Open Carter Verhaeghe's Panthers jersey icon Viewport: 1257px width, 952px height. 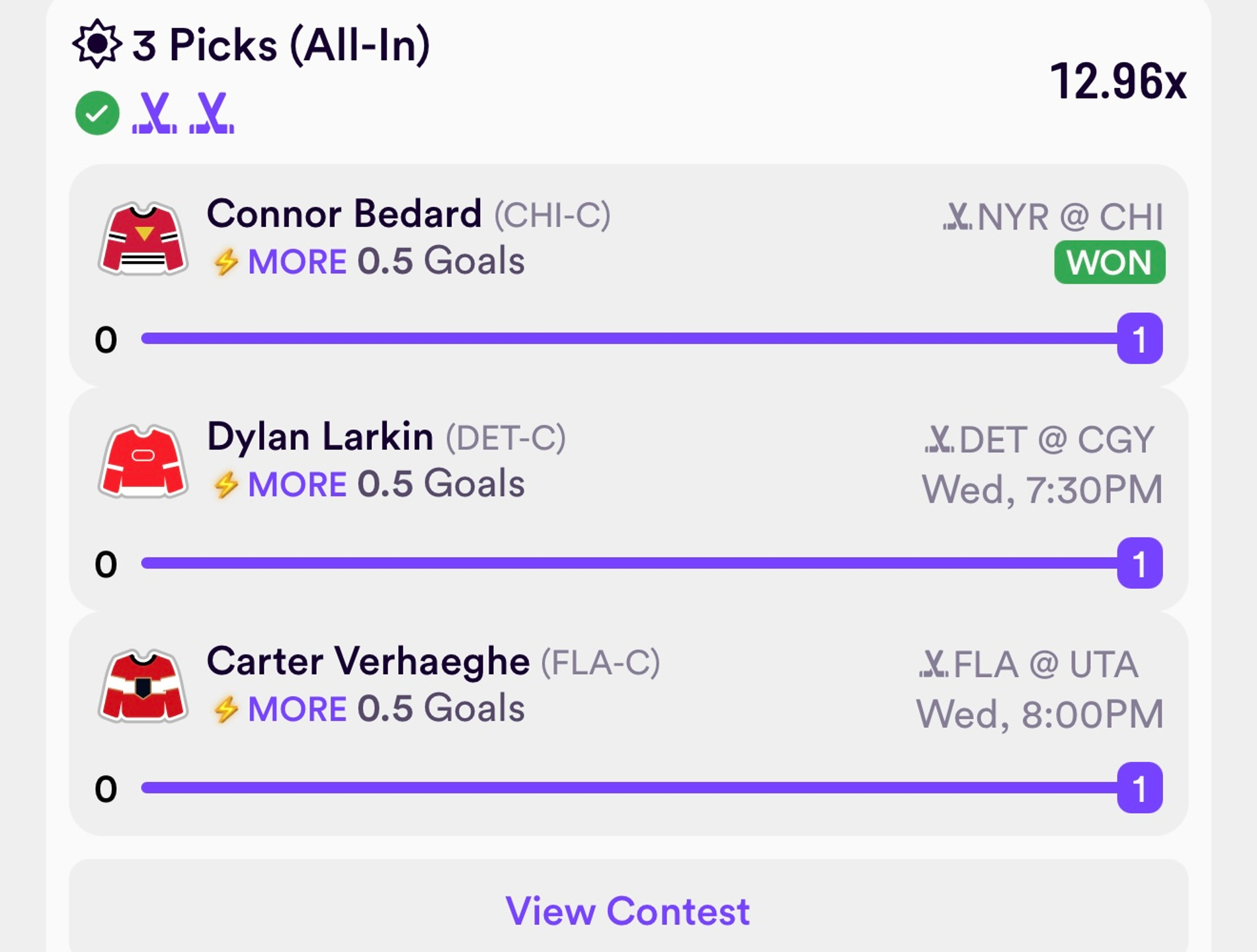coord(143,686)
